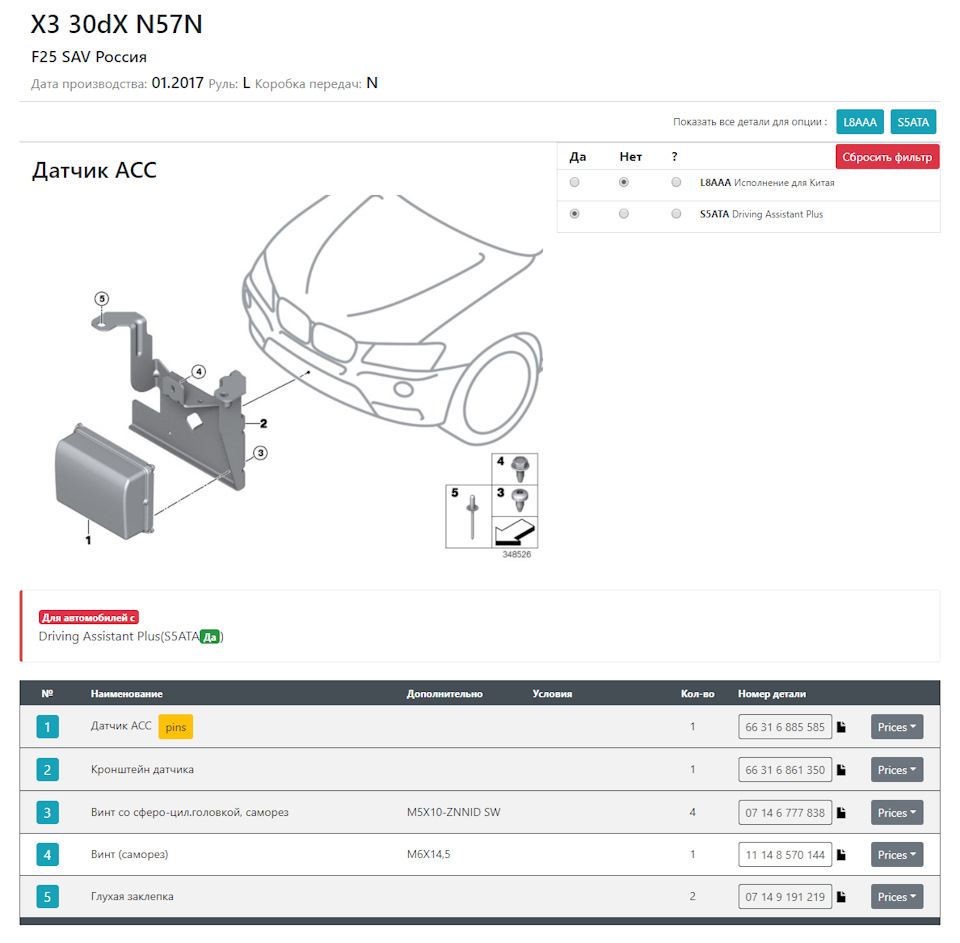Click screw 4 thumbnail in diagram legend
Viewport: 960px width, 943px height.
pyautogui.click(x=515, y=469)
